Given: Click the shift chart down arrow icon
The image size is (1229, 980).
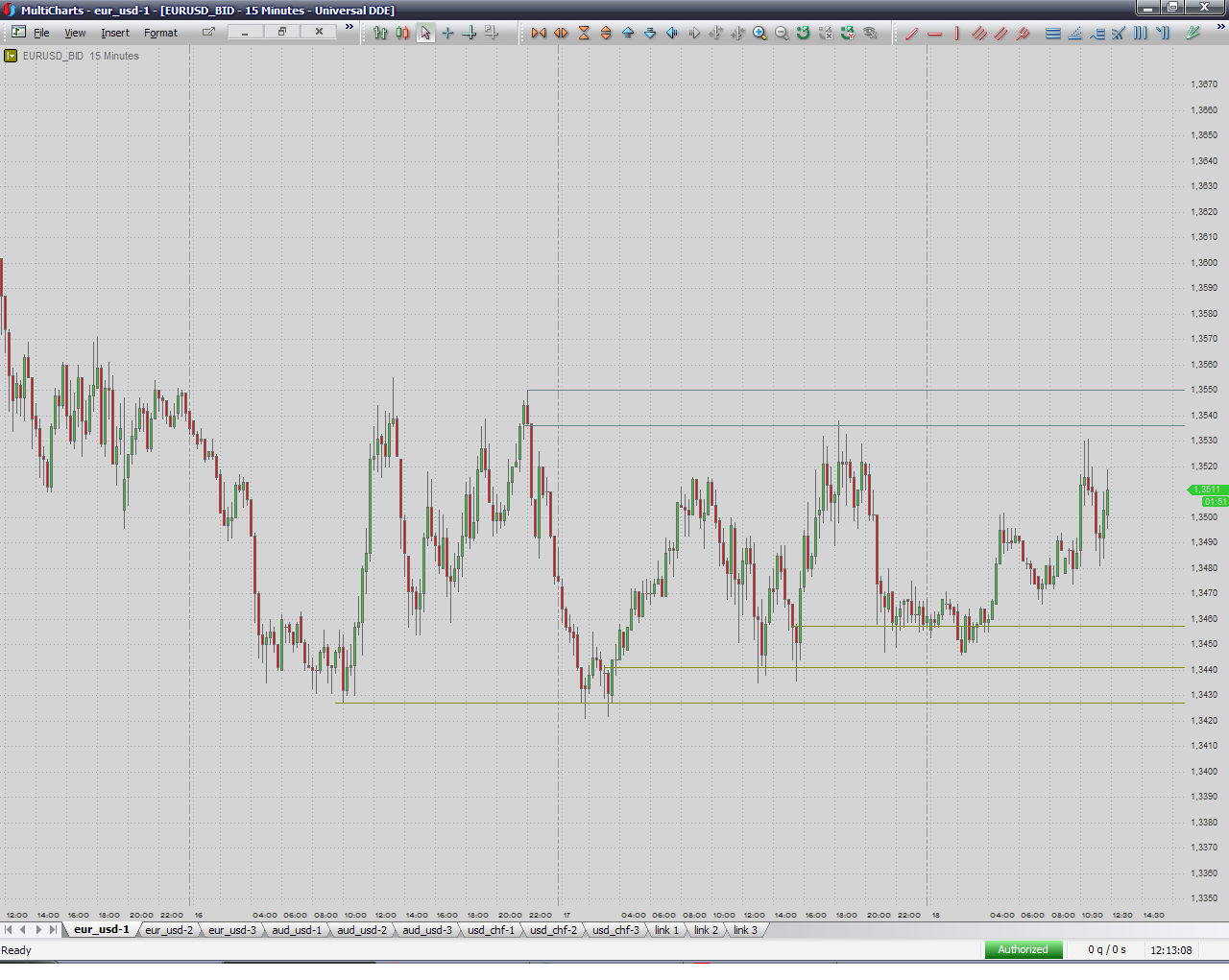Looking at the screenshot, I should click(650, 33).
